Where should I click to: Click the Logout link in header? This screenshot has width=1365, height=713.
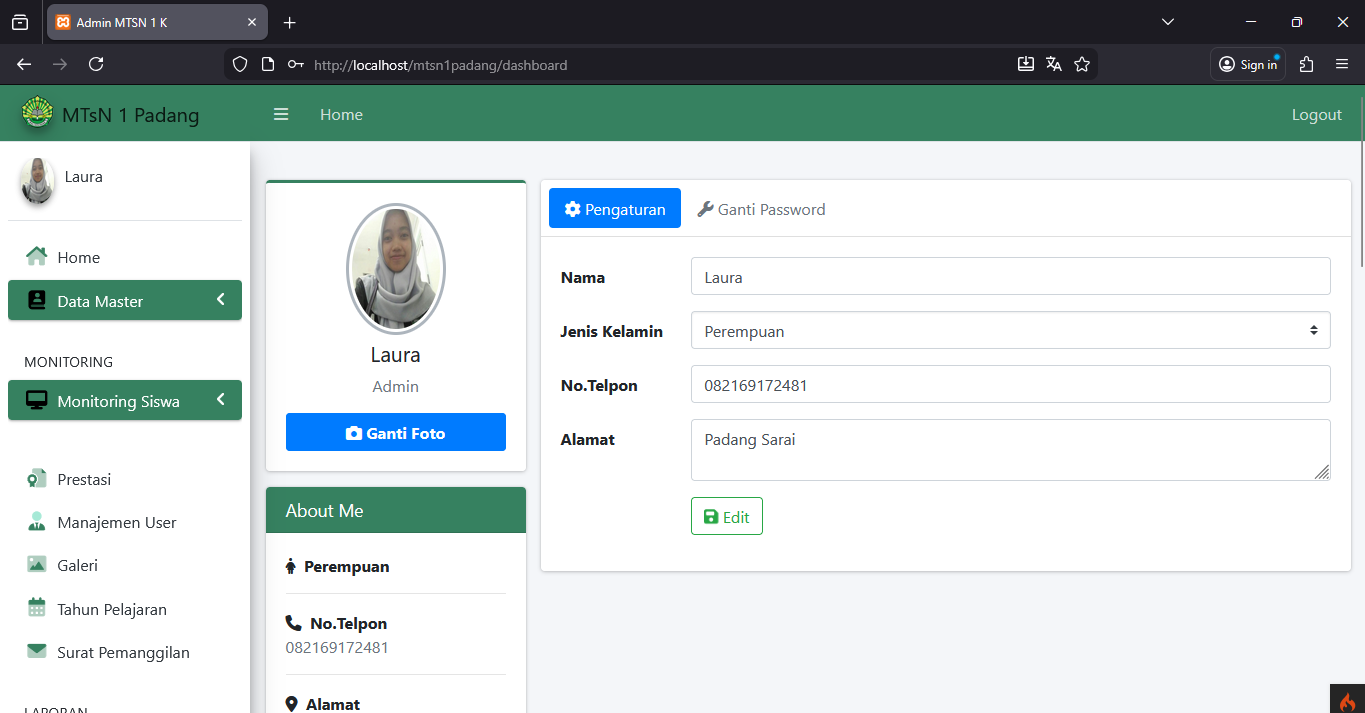click(1316, 115)
